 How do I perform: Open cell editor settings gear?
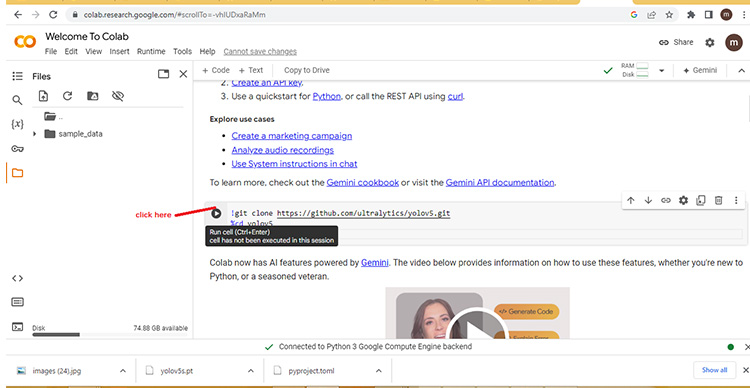pos(684,200)
